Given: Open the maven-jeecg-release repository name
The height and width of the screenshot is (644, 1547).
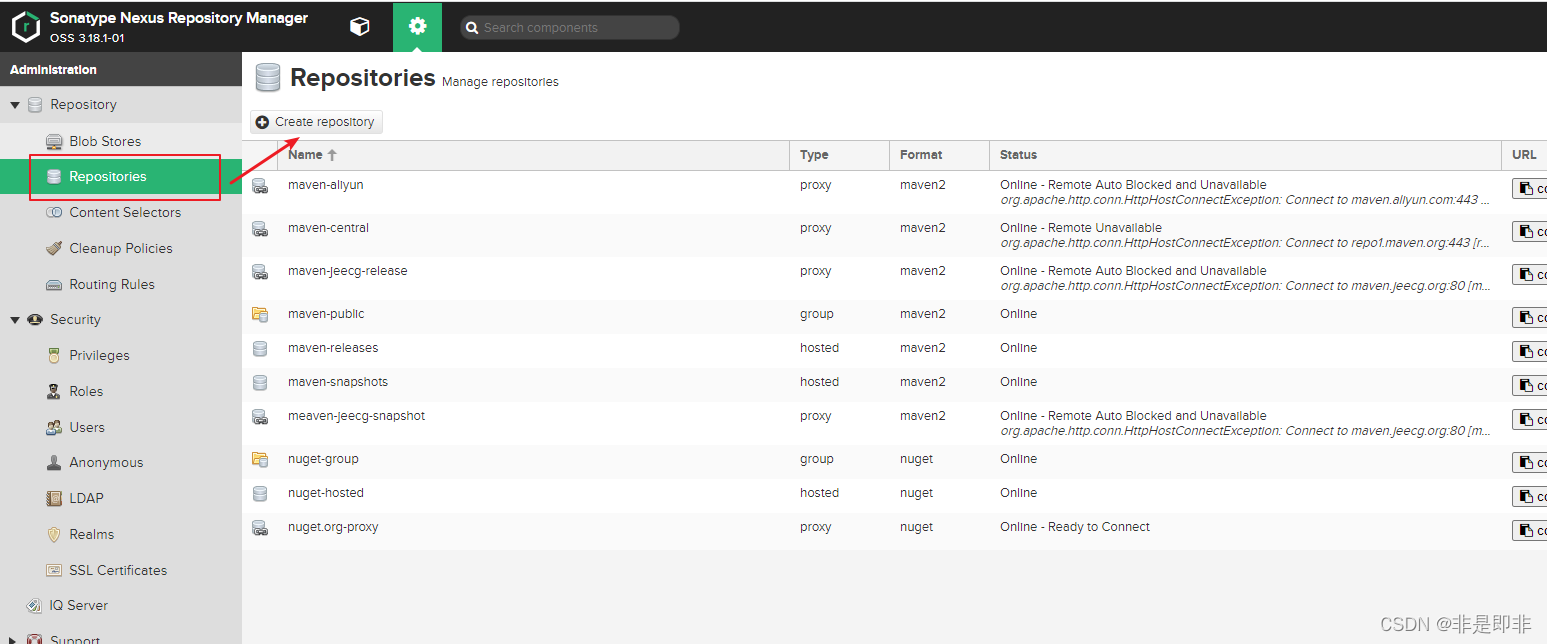Looking at the screenshot, I should tap(347, 271).
